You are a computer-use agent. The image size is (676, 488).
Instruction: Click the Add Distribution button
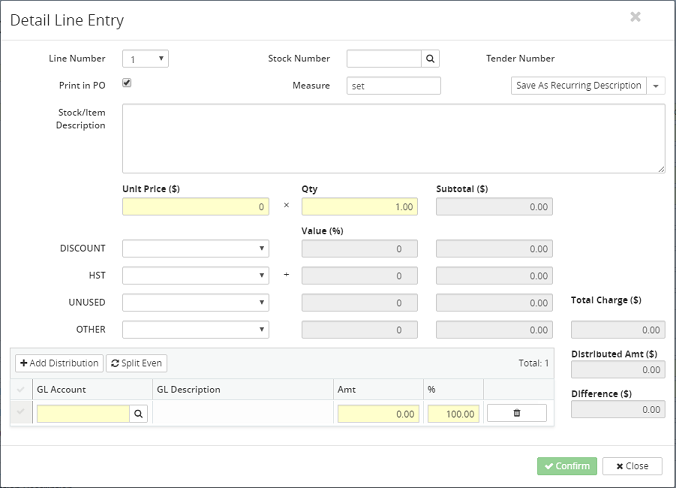click(59, 363)
